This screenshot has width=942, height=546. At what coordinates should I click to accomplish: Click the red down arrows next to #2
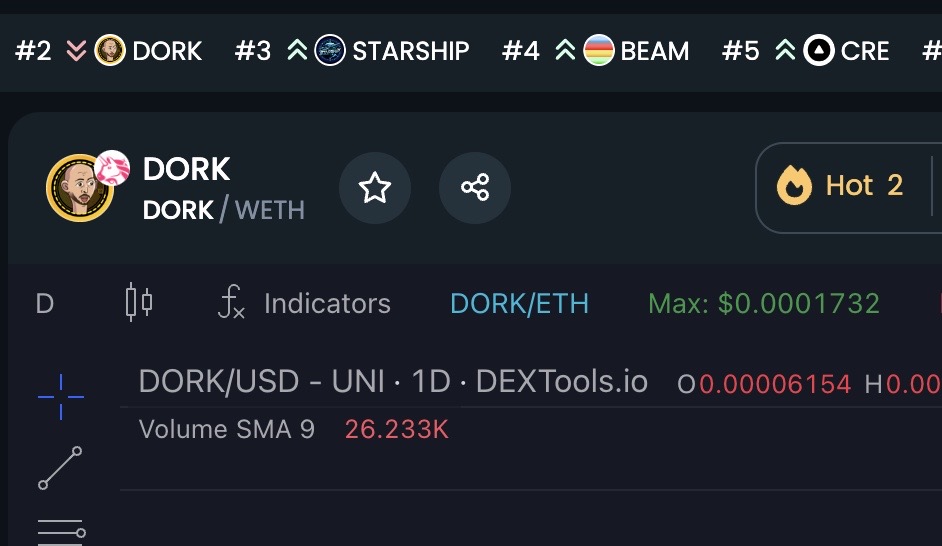pos(76,50)
